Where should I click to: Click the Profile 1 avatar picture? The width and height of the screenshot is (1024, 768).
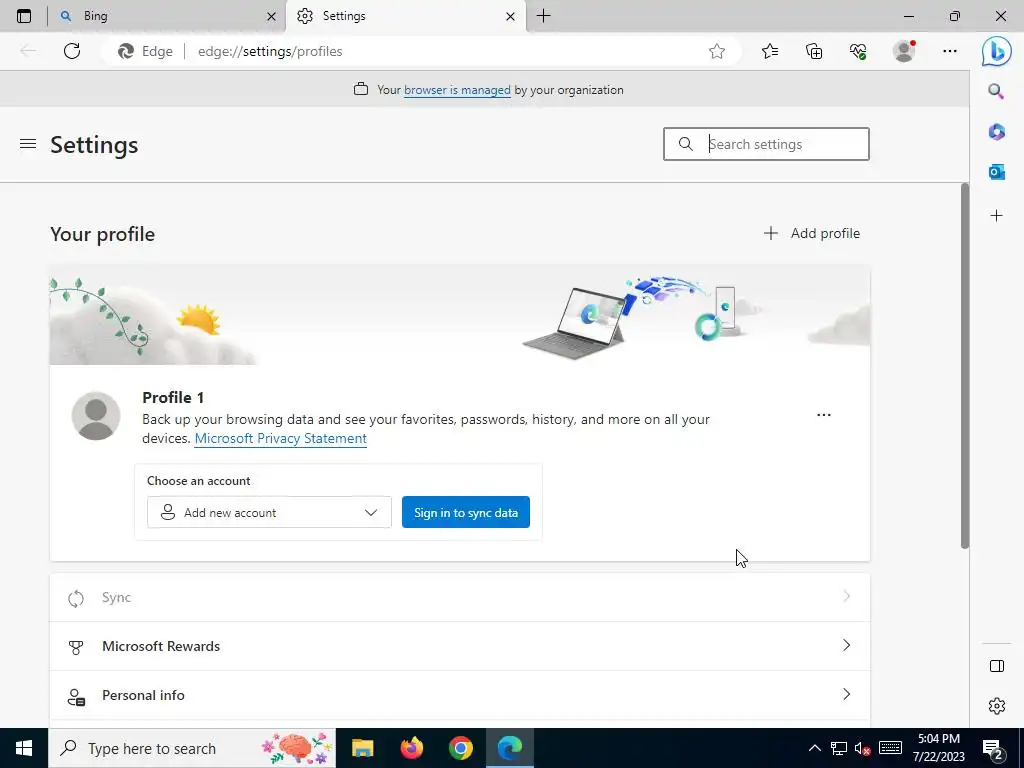96,416
